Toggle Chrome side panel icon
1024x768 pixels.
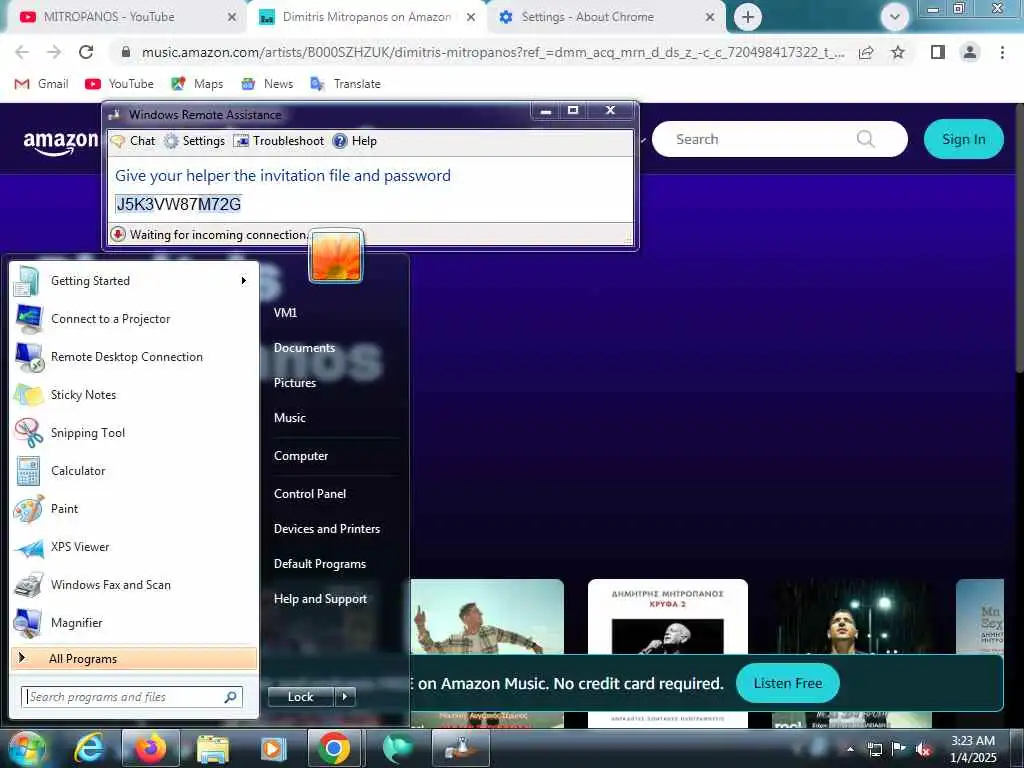point(938,52)
